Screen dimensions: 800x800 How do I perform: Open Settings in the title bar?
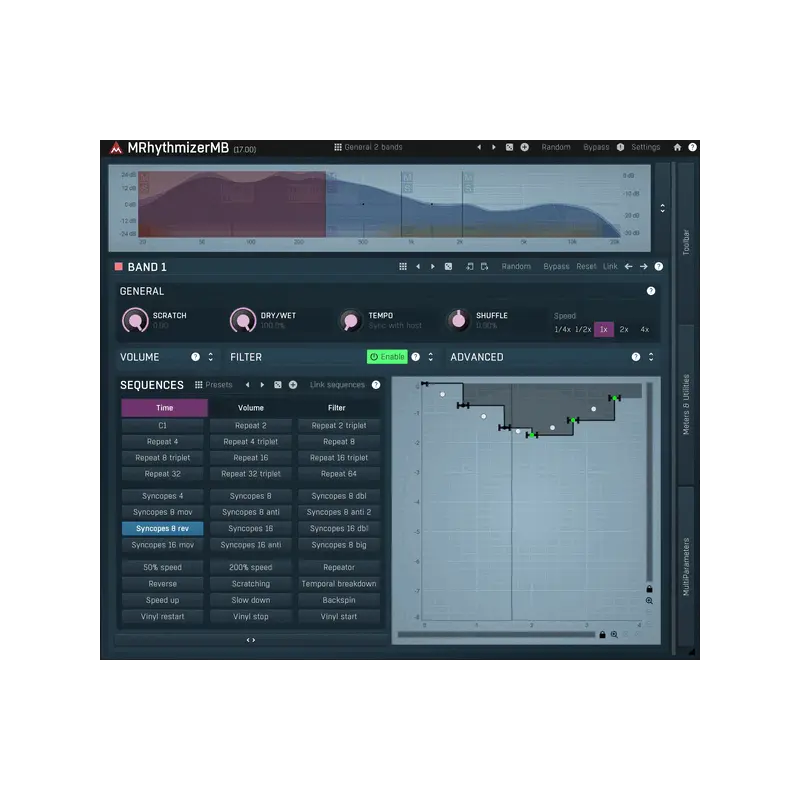tap(645, 147)
